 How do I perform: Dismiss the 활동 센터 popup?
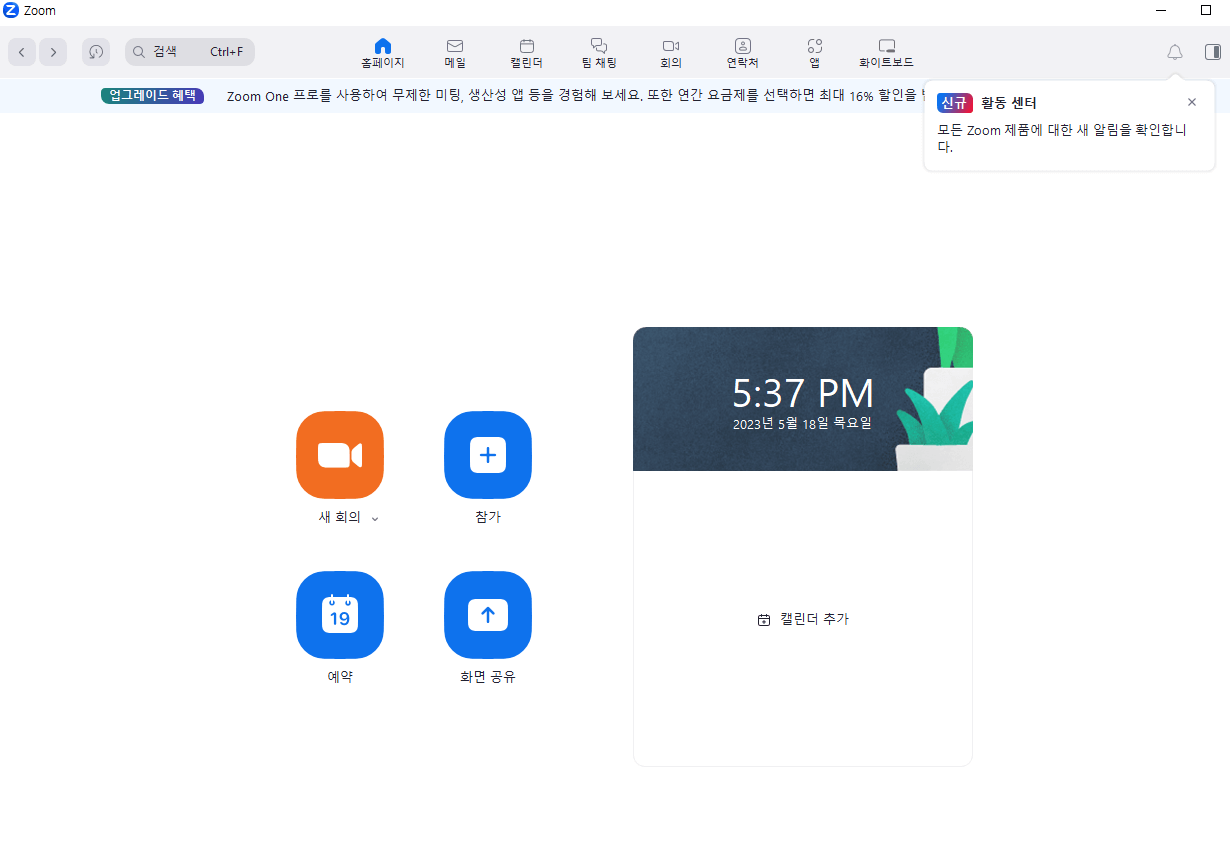click(1192, 102)
